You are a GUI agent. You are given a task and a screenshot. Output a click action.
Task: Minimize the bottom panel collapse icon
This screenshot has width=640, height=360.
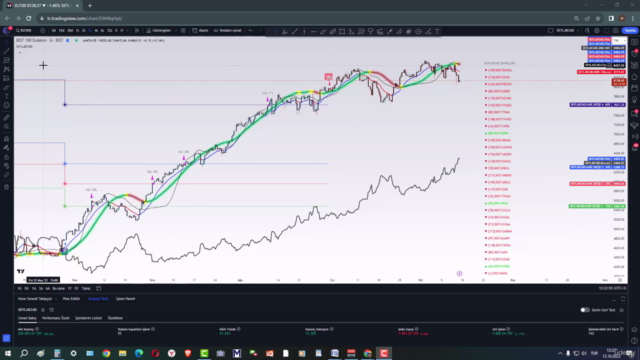point(614,299)
